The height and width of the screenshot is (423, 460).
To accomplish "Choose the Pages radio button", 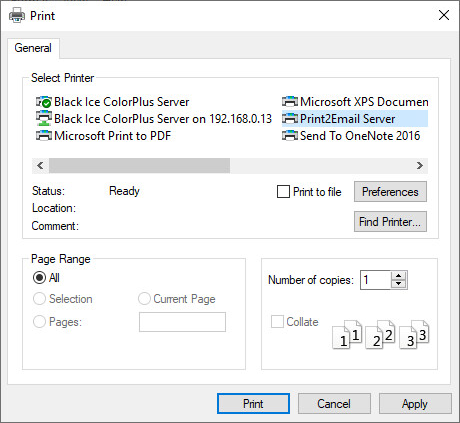I will pos(39,322).
